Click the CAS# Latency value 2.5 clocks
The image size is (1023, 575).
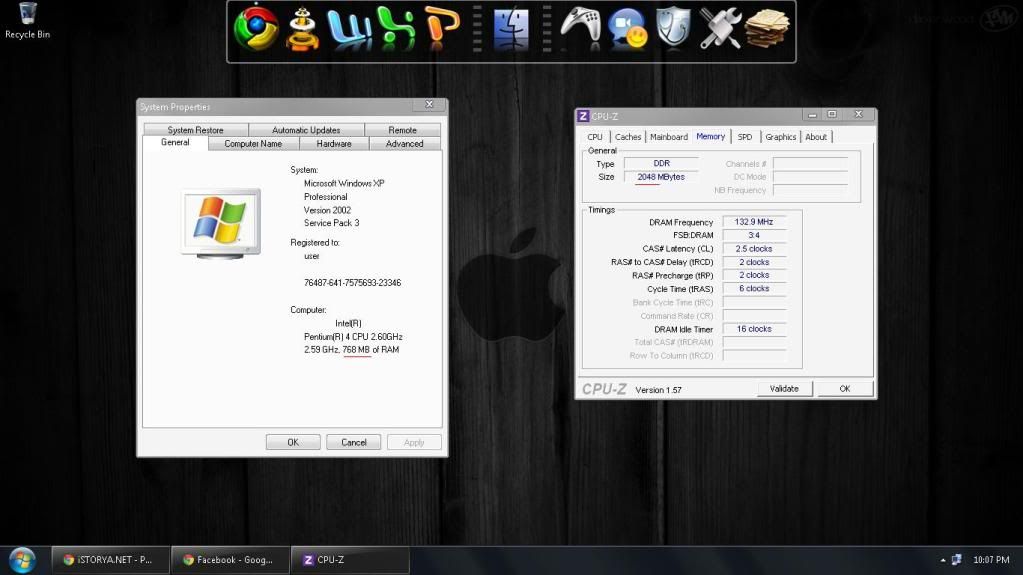coord(754,249)
